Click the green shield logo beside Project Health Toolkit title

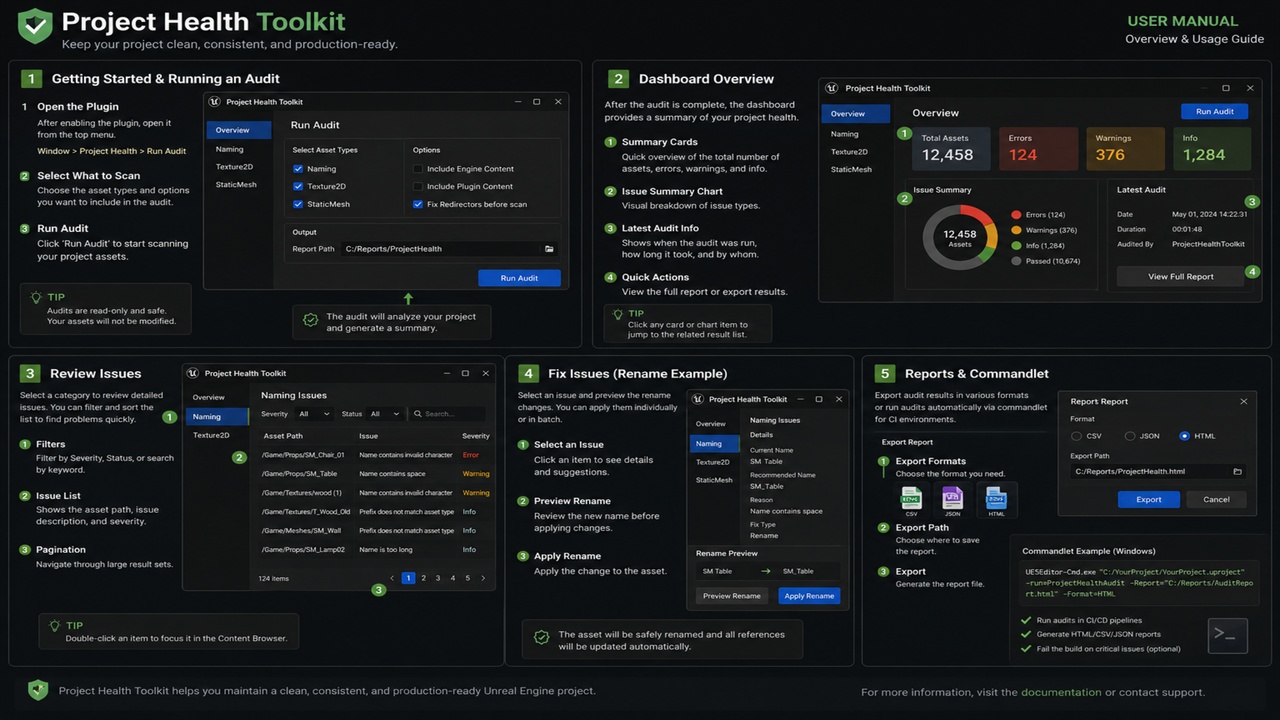click(35, 25)
